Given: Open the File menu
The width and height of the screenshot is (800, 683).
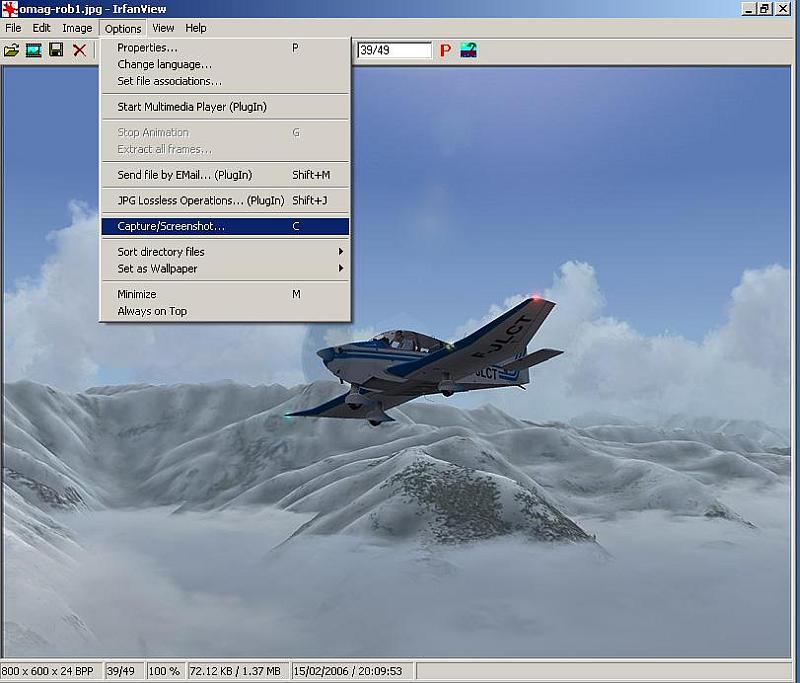Looking at the screenshot, I should [x=13, y=28].
